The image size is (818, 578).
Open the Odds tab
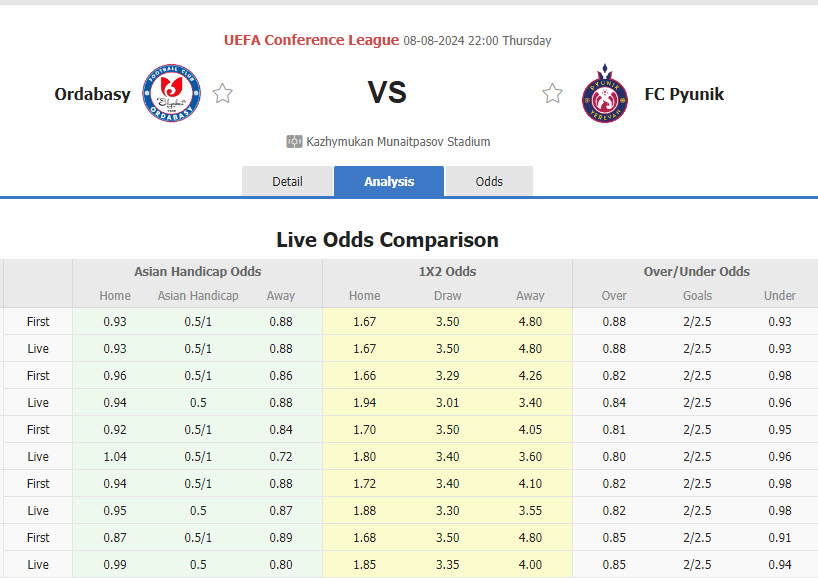pyautogui.click(x=489, y=181)
